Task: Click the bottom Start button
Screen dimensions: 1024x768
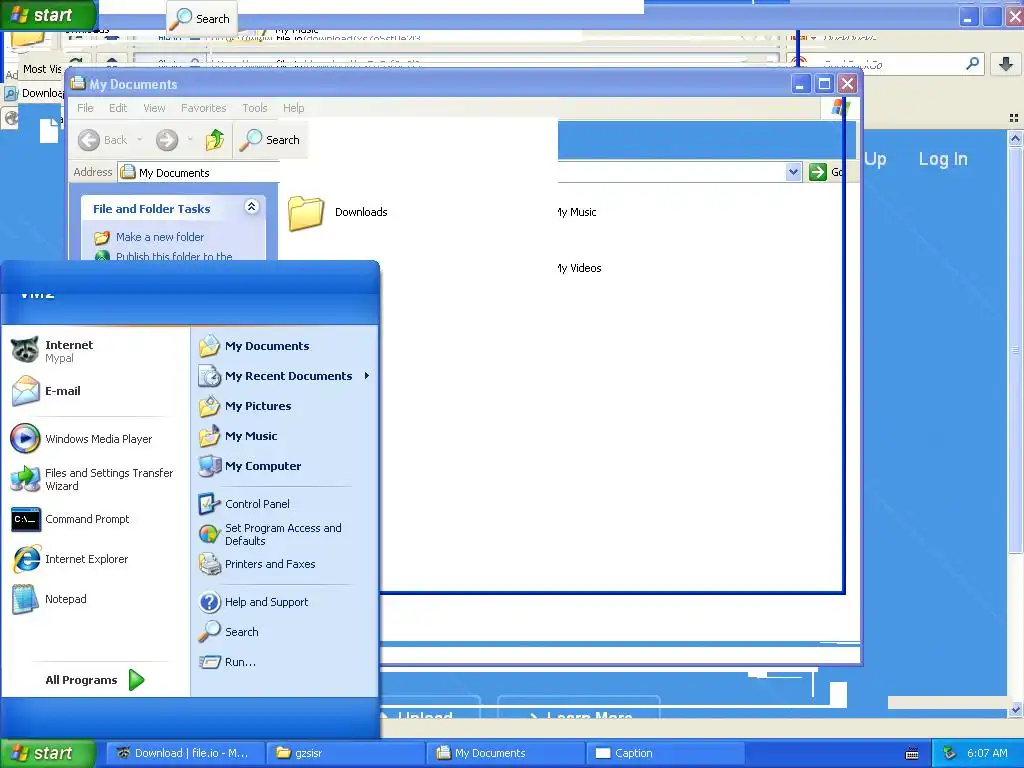Action: pyautogui.click(x=48, y=753)
